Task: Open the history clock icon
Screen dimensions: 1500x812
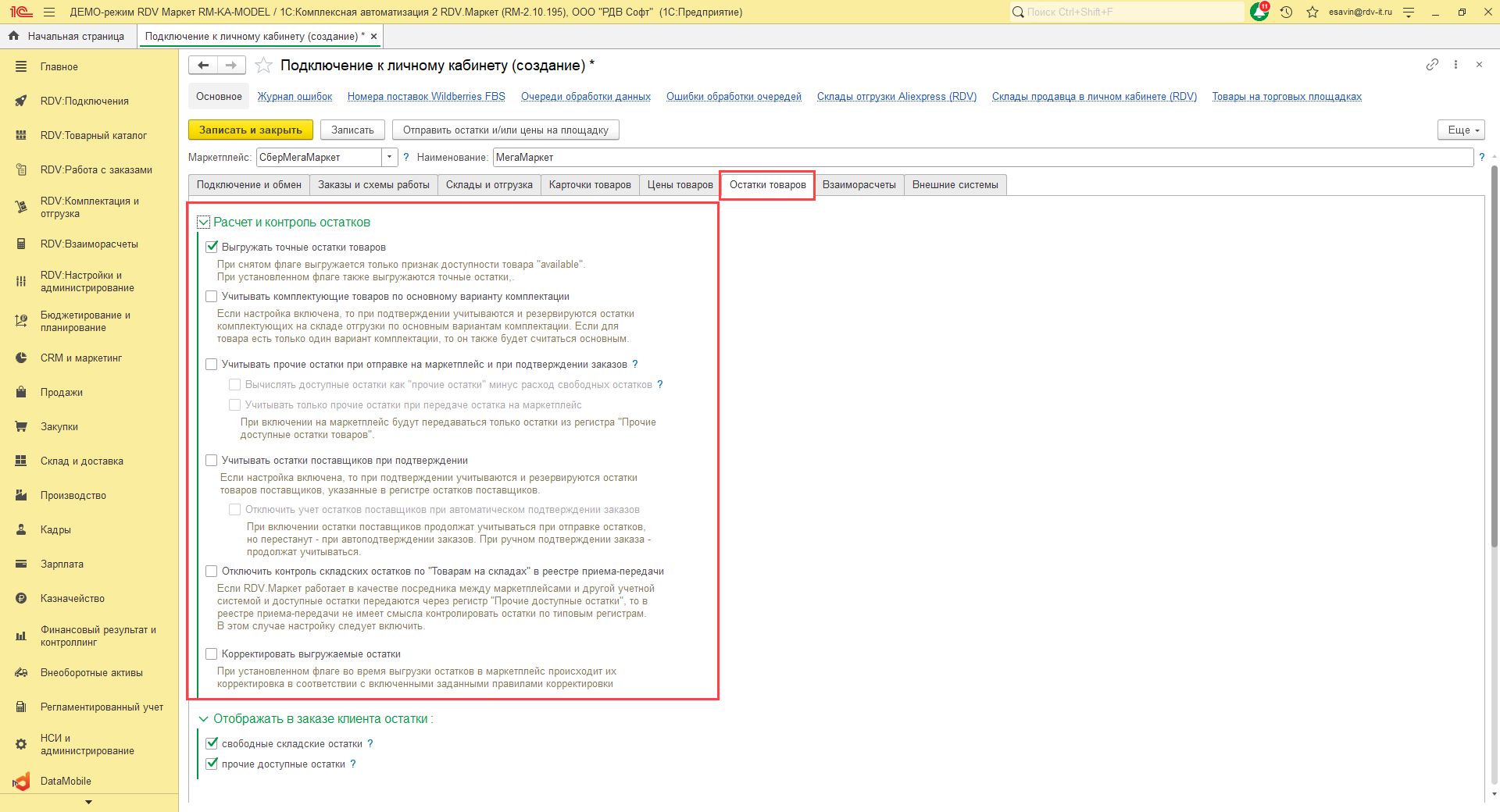Action: coord(1286,12)
